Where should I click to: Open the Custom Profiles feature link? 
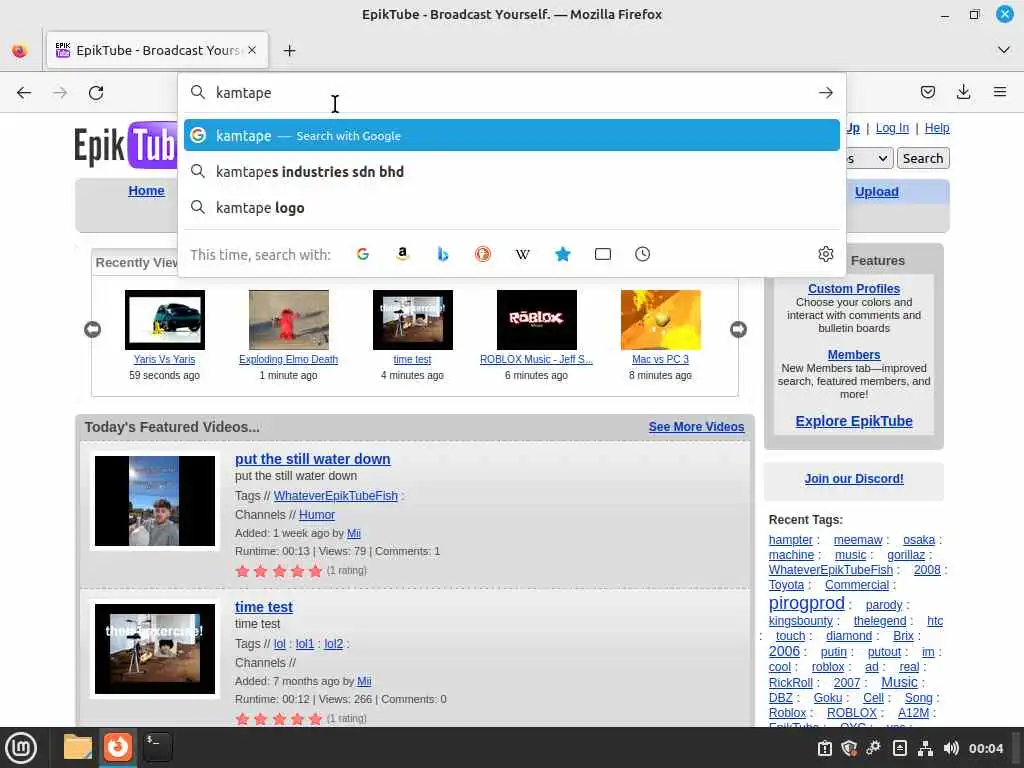pyautogui.click(x=854, y=289)
